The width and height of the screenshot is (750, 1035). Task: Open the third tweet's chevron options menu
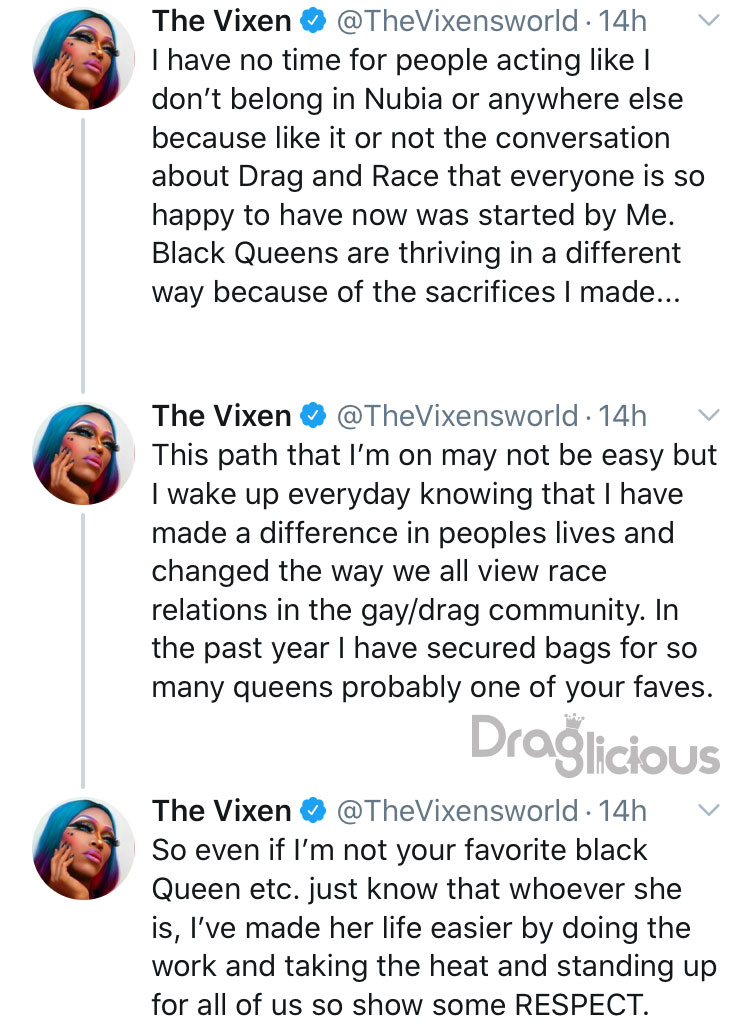708,810
